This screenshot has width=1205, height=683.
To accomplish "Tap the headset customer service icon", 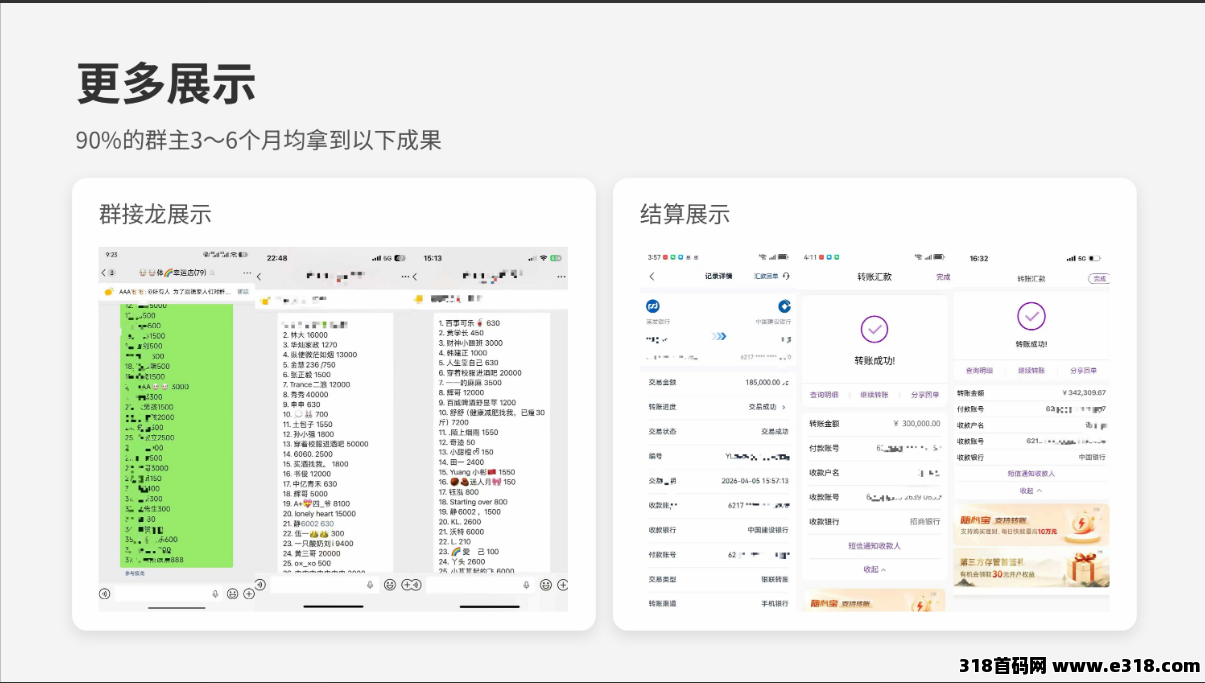I will (786, 276).
